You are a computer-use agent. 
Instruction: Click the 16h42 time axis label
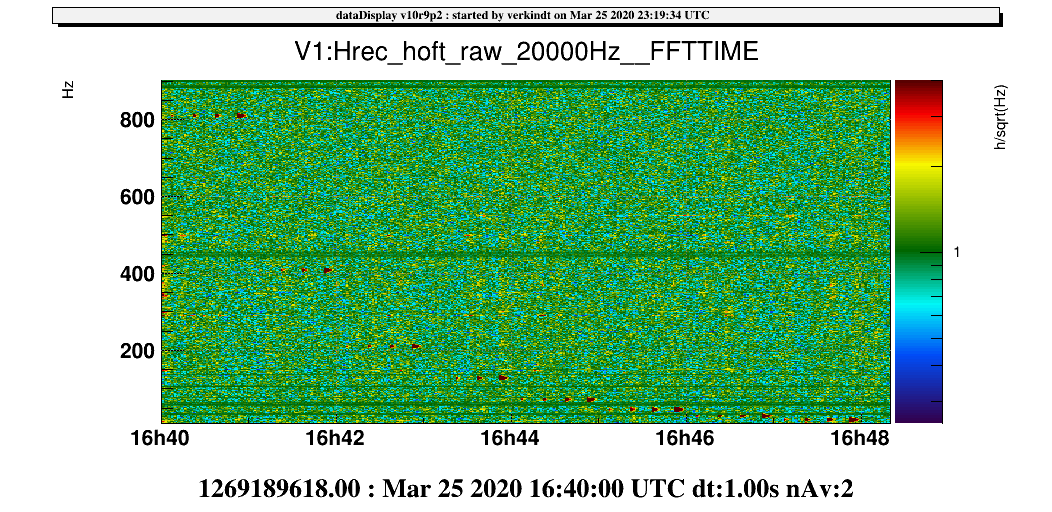336,438
